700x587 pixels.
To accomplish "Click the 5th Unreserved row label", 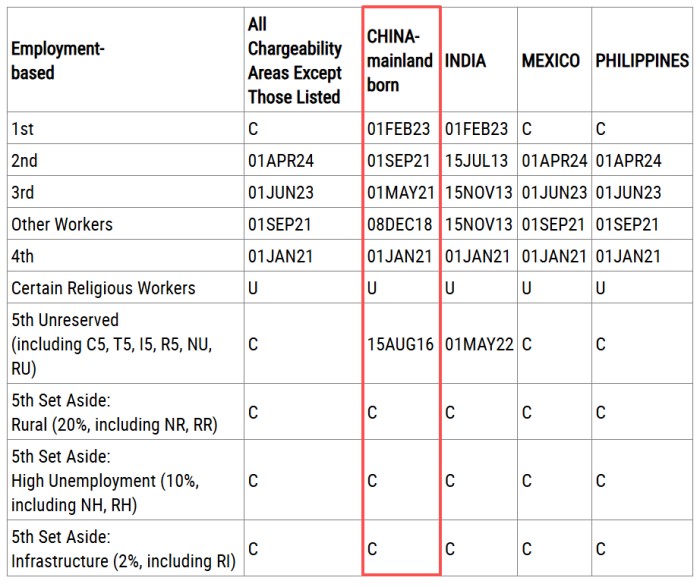I will point(110,344).
